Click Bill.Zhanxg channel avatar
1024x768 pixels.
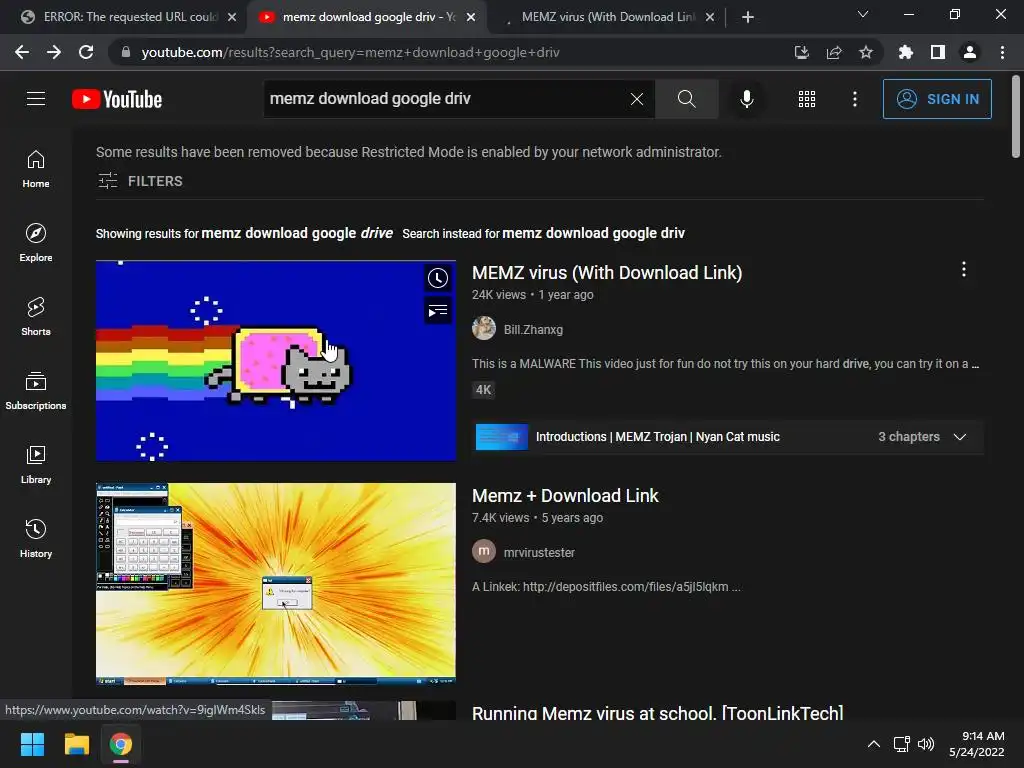[484, 328]
